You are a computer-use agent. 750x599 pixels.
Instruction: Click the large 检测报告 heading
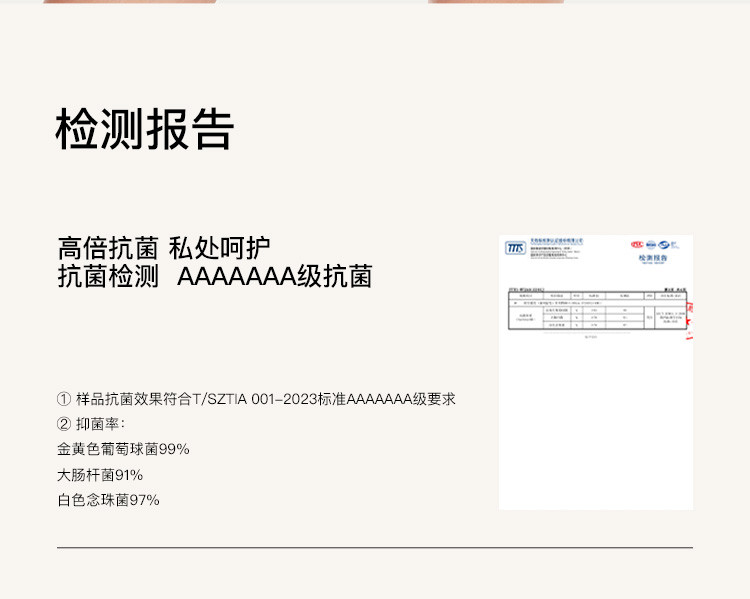[x=145, y=128]
